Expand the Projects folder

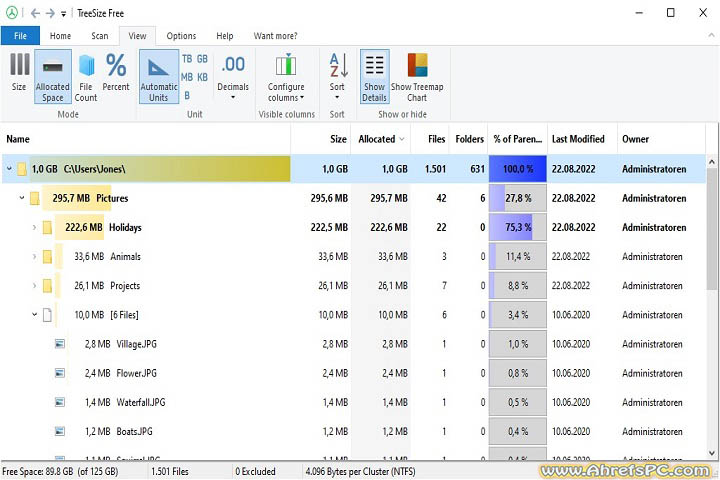click(34, 286)
